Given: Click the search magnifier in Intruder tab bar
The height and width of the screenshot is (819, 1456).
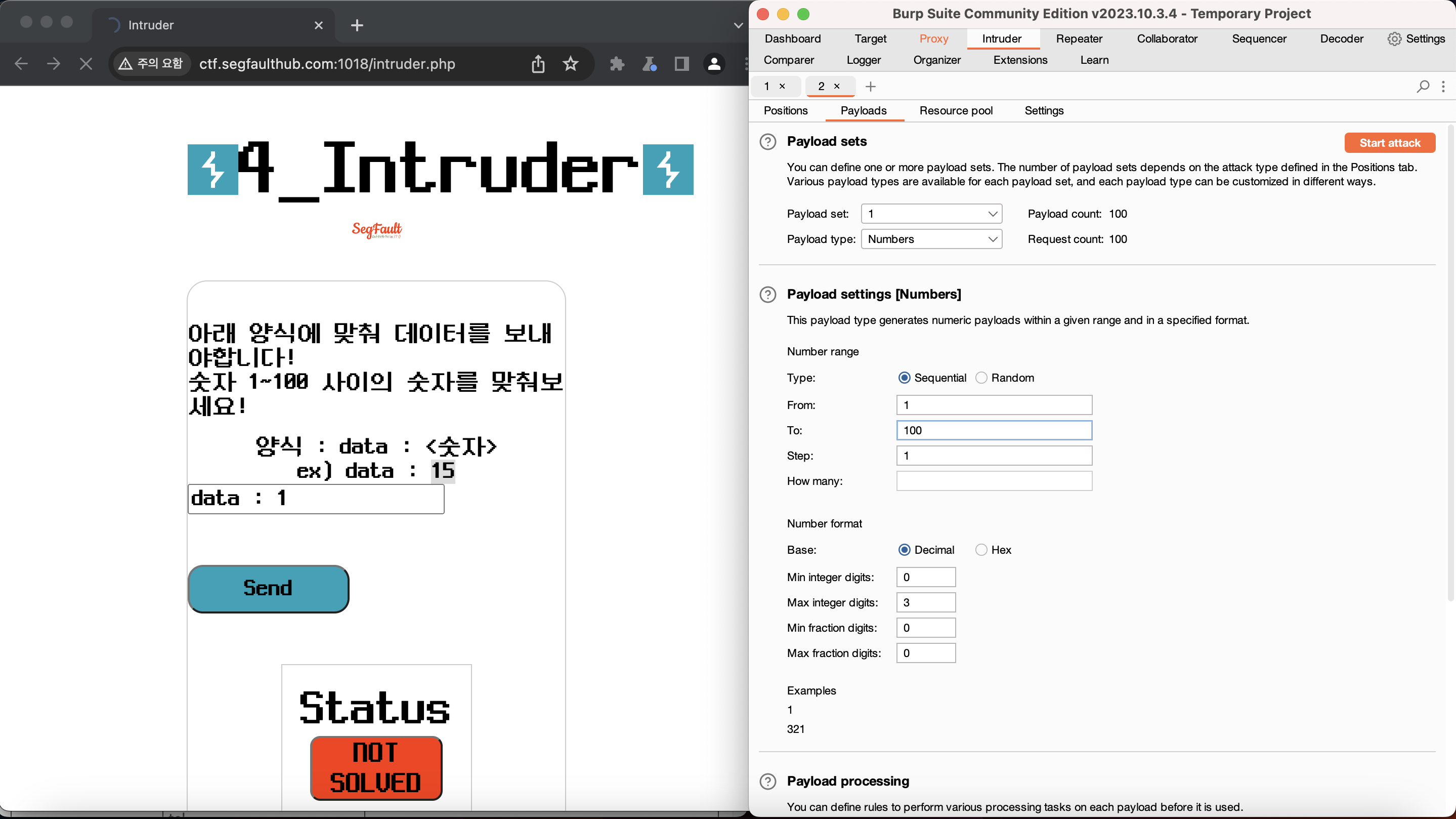Looking at the screenshot, I should pyautogui.click(x=1423, y=87).
